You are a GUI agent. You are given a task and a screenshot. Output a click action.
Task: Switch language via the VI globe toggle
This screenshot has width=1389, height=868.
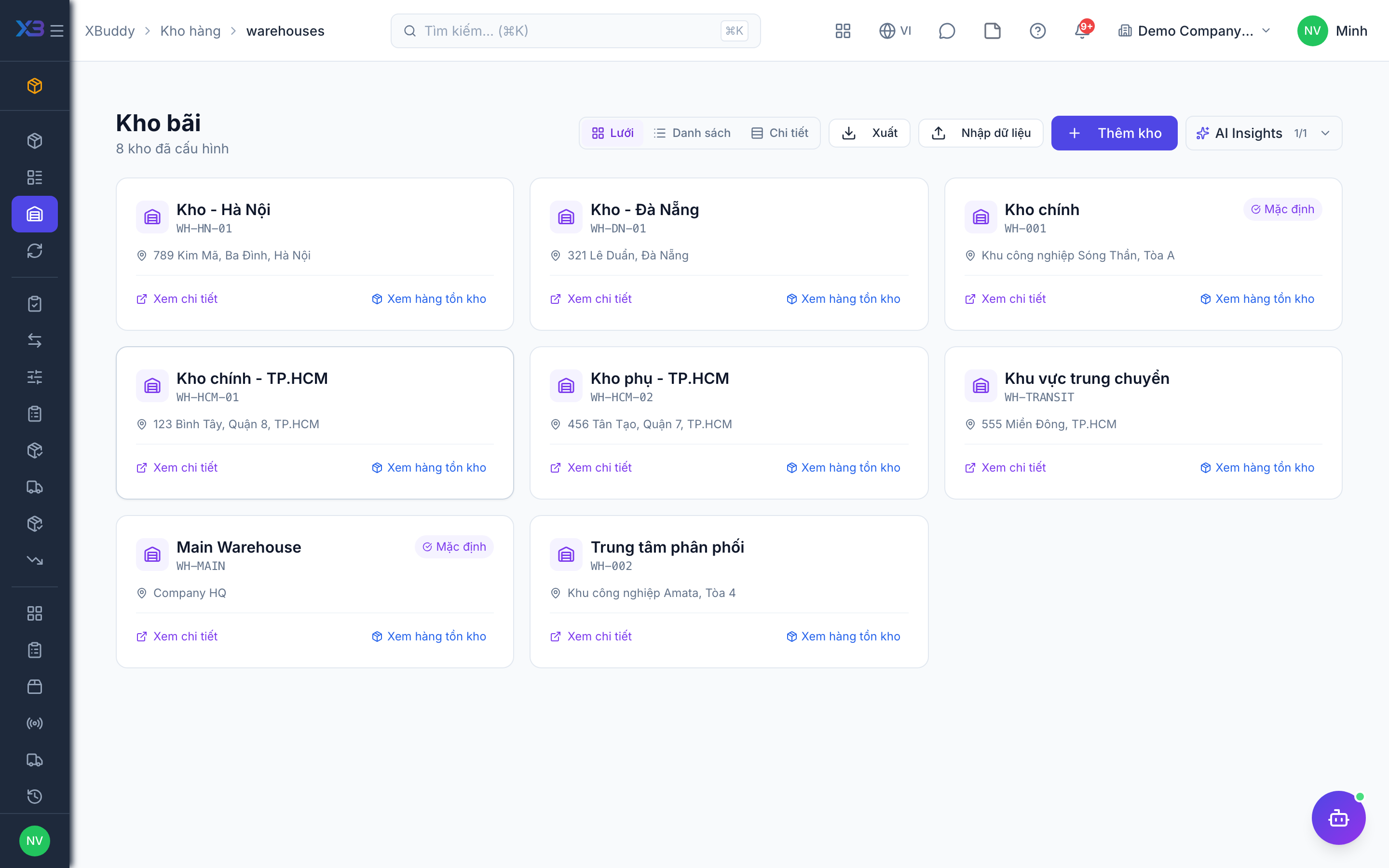895,30
